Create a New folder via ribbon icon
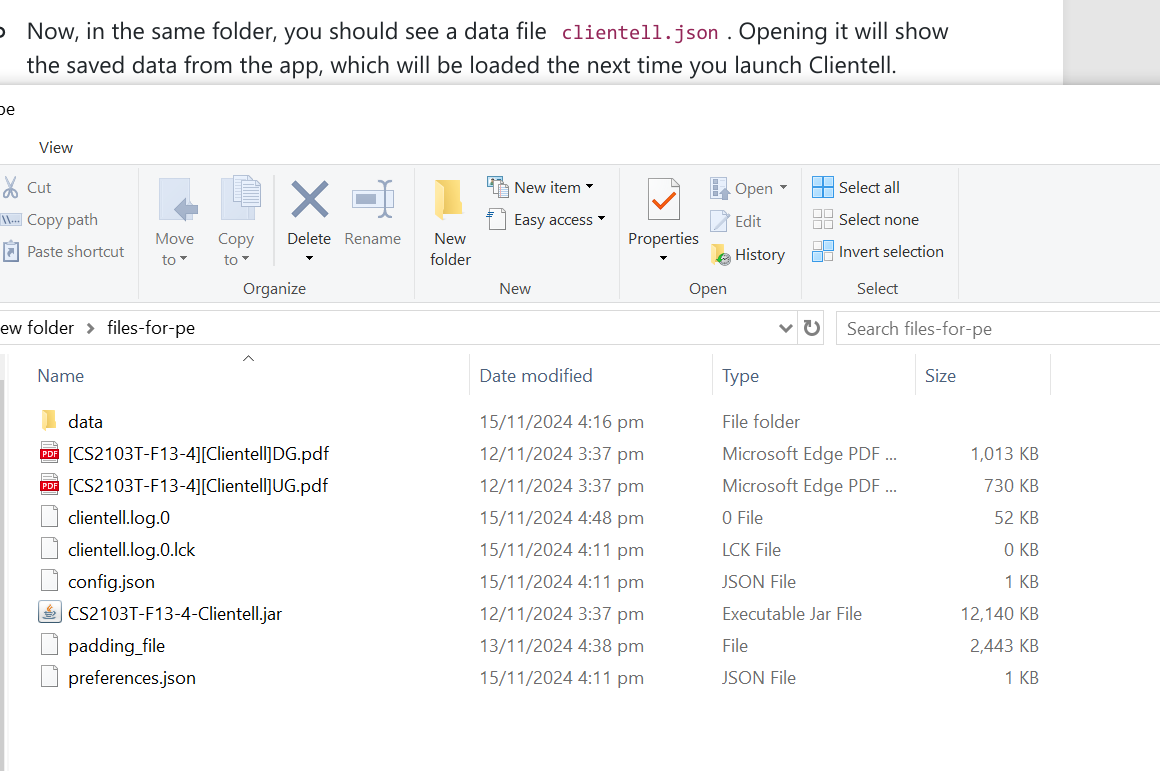 click(448, 200)
